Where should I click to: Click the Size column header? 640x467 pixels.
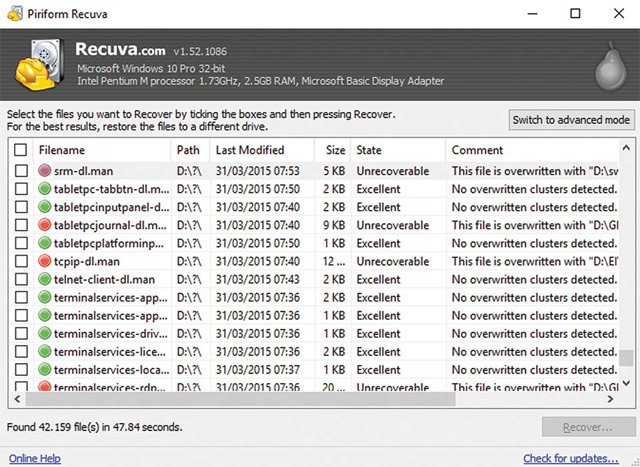coord(334,150)
